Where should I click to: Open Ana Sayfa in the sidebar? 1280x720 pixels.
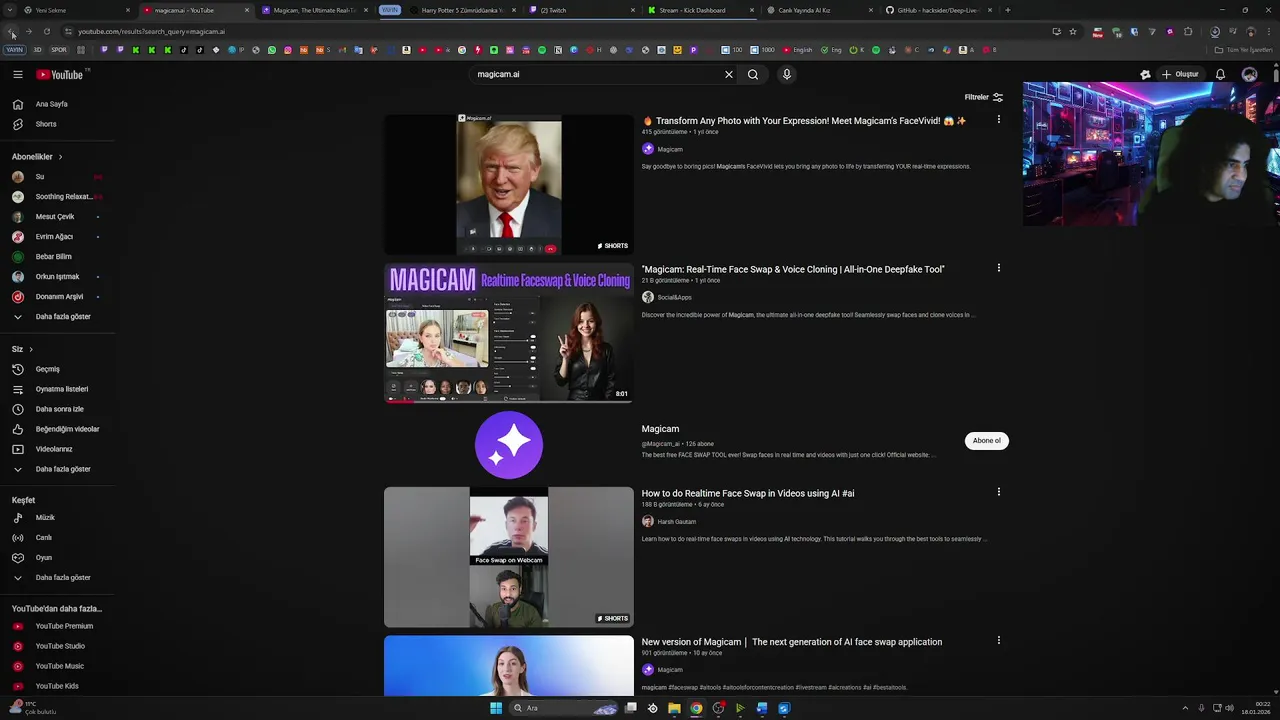(52, 104)
